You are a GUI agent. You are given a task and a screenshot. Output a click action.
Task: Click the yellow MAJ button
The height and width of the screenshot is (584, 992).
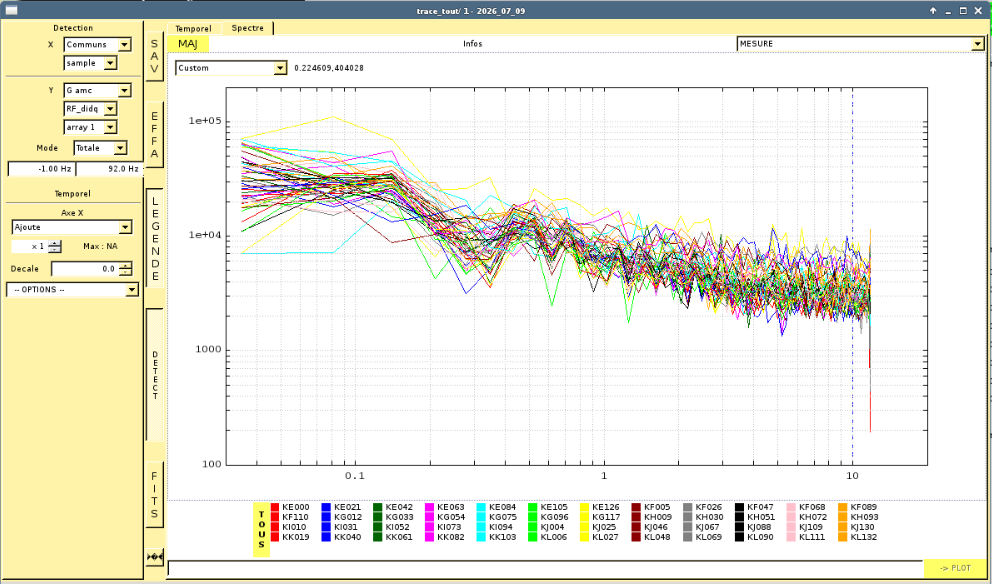[x=188, y=44]
